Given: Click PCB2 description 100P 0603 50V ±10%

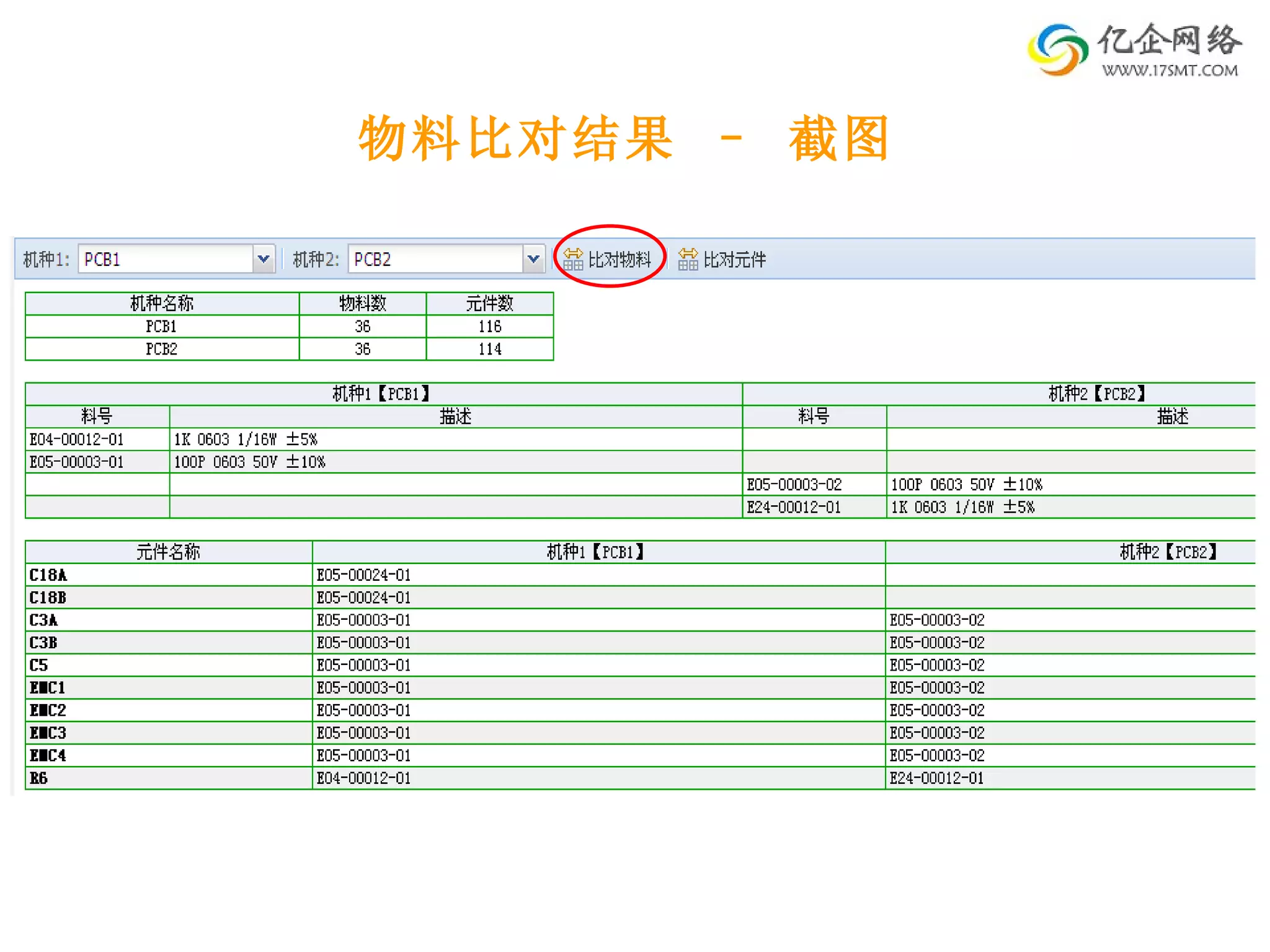Looking at the screenshot, I should tap(967, 485).
